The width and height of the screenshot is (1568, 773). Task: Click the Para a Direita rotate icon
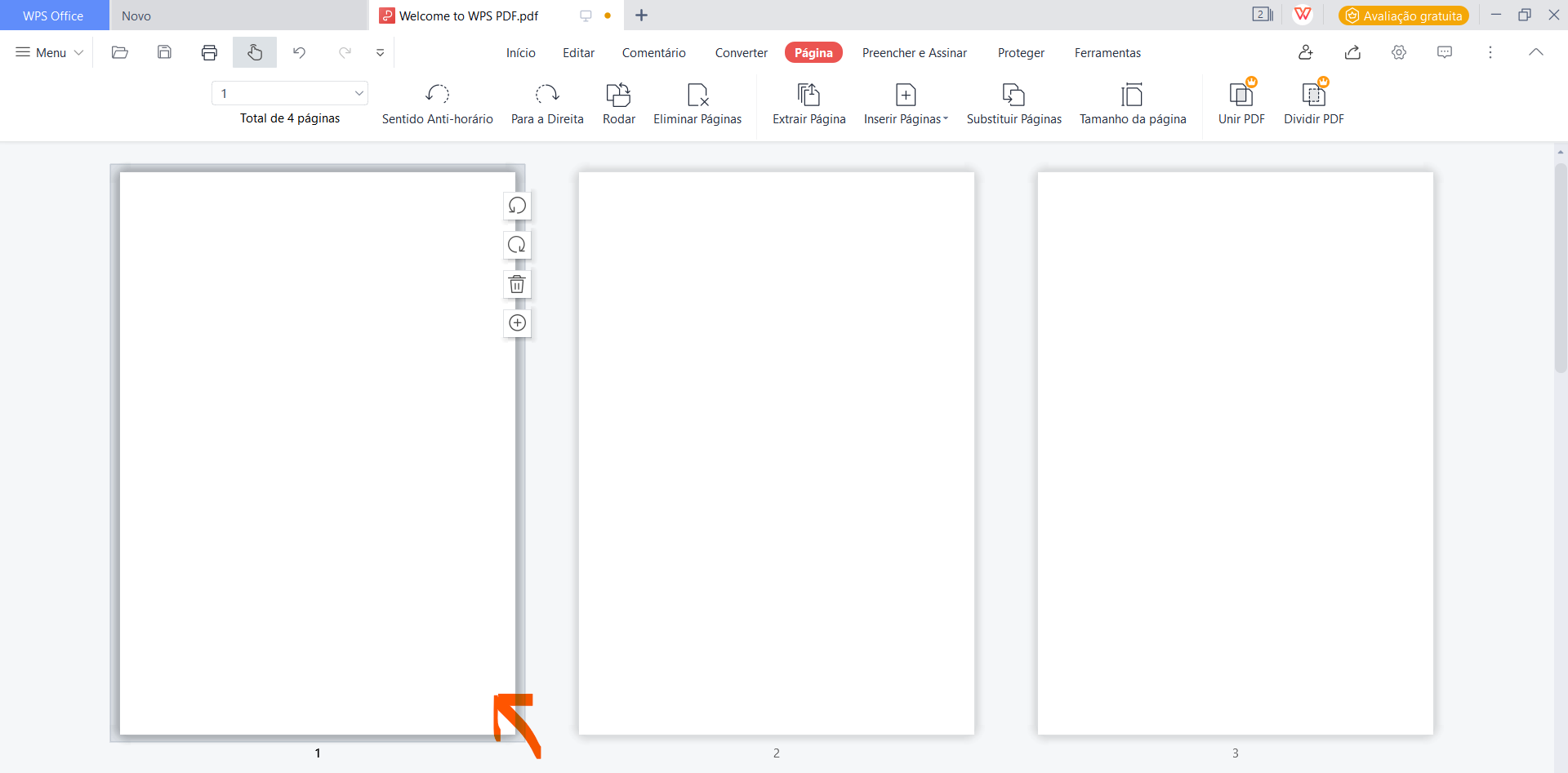(546, 95)
